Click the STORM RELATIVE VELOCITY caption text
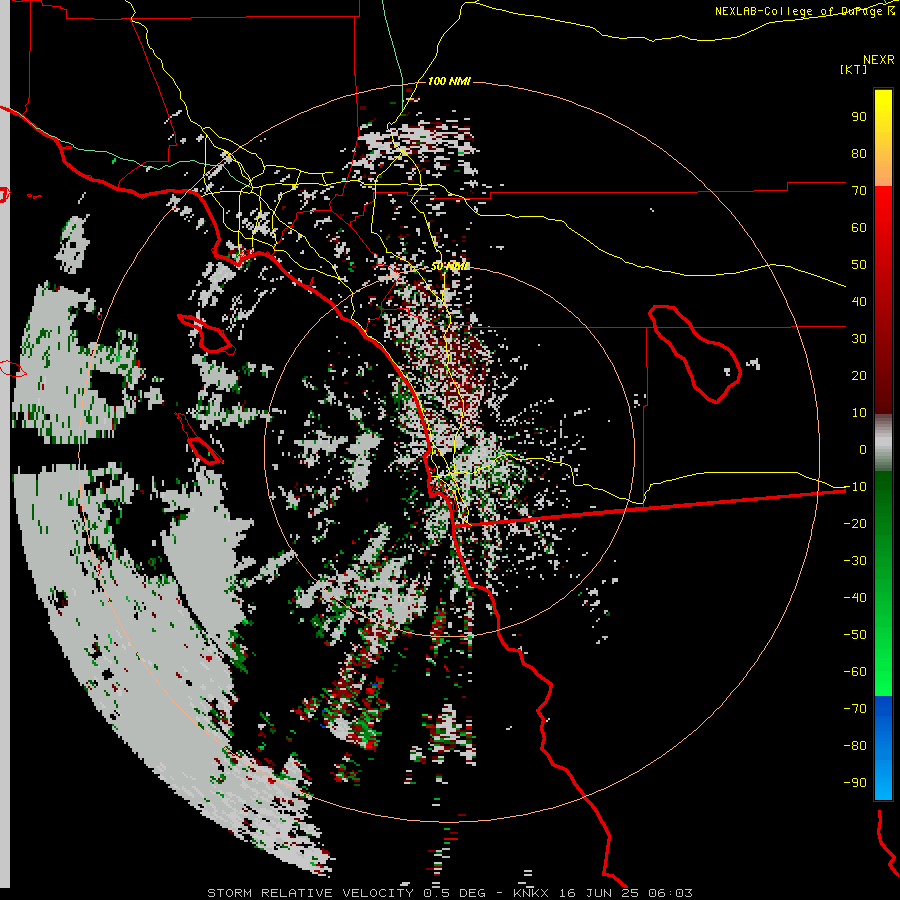The width and height of the screenshot is (900, 900). pos(310,893)
